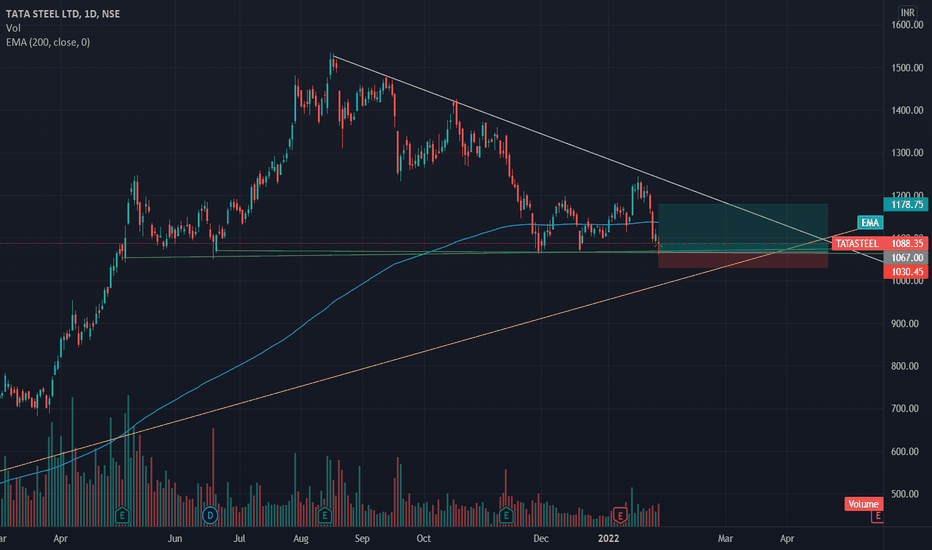932x550 pixels.
Task: Select the 1088.35 last price label
Action: (x=906, y=243)
